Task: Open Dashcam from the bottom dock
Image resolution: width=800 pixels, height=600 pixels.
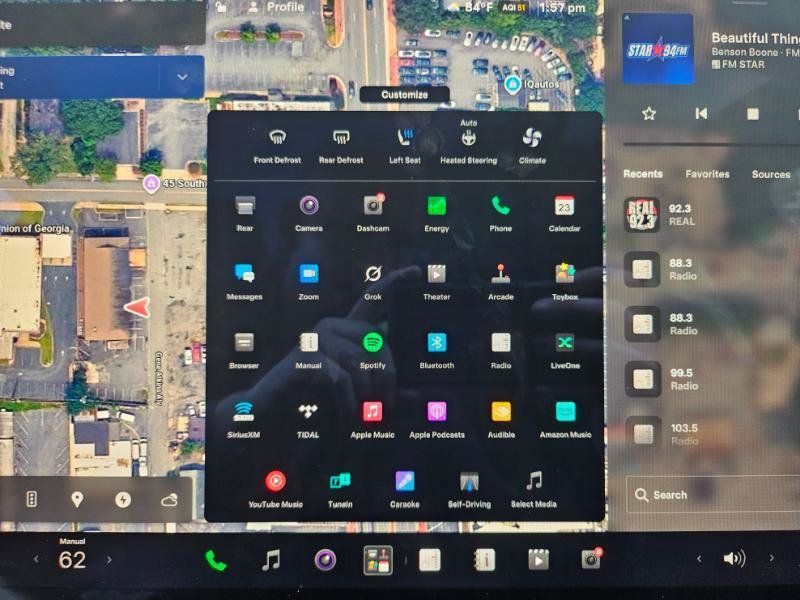Action: [592, 559]
